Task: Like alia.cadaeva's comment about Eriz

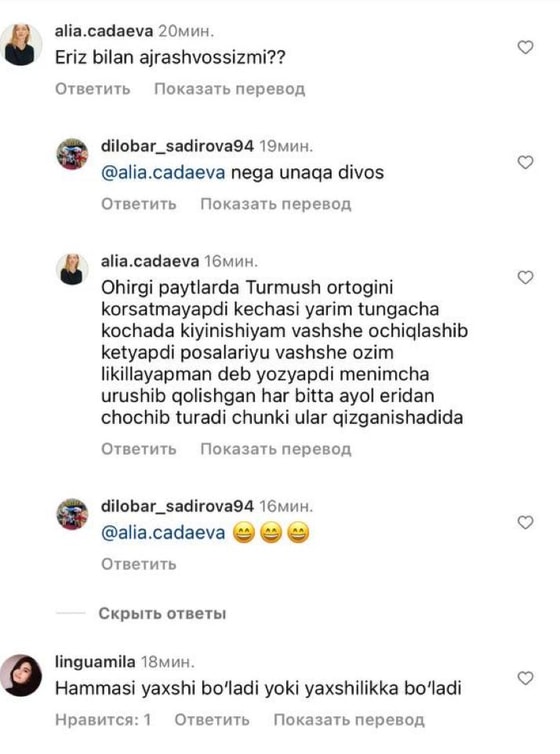Action: point(525,47)
